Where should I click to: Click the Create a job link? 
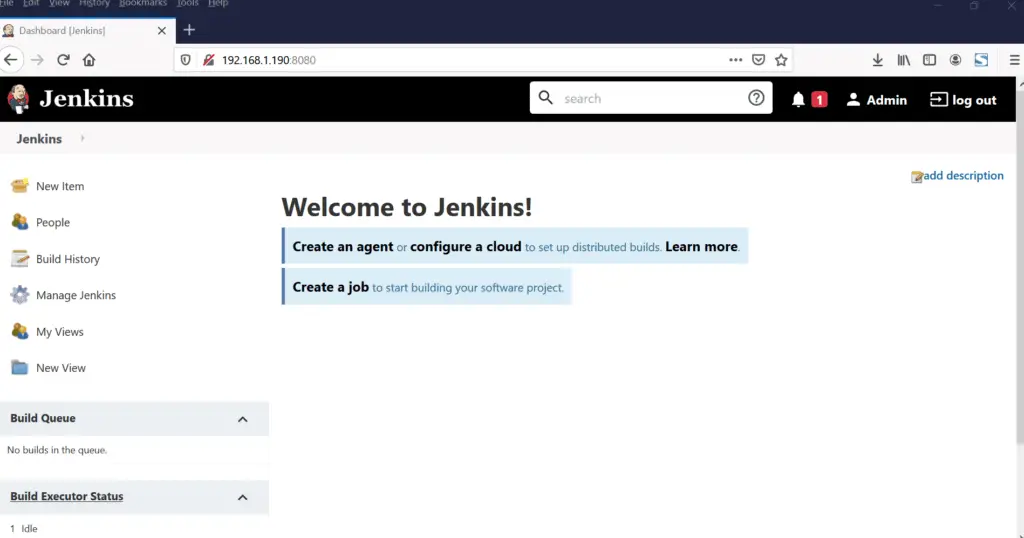pyautogui.click(x=330, y=287)
